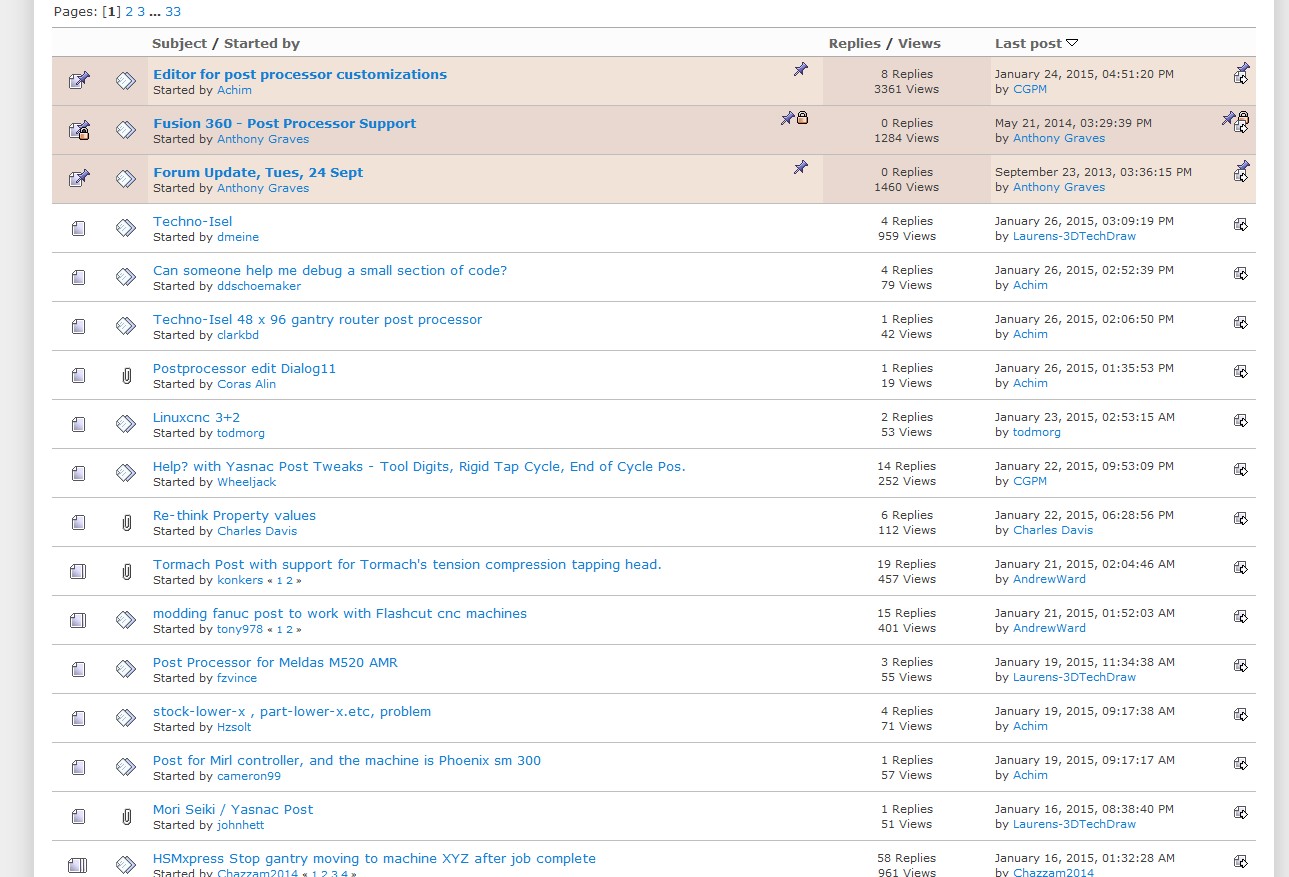Screen dimensions: 1289x877
Task: Click last-post icon in Techno-Isel row
Action: click(x=1241, y=225)
